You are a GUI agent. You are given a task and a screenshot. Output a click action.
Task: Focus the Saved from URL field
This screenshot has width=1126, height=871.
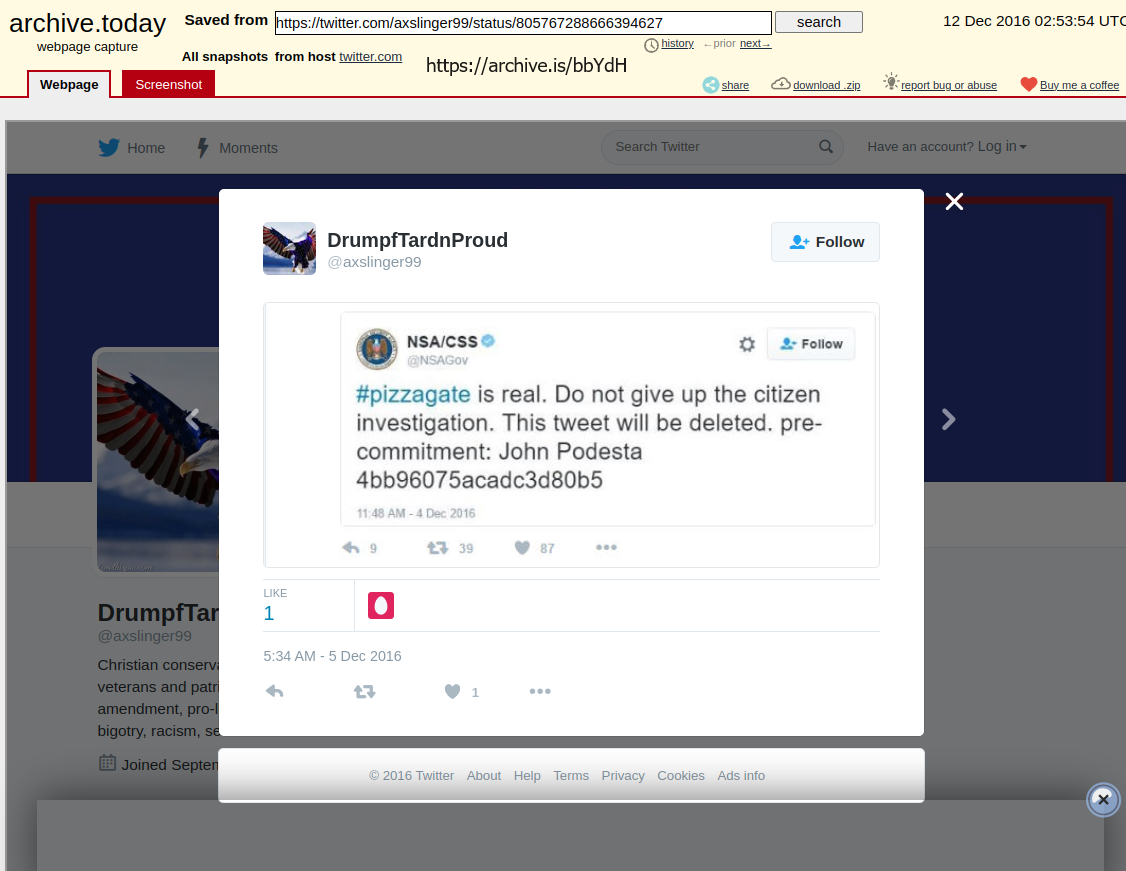point(524,23)
